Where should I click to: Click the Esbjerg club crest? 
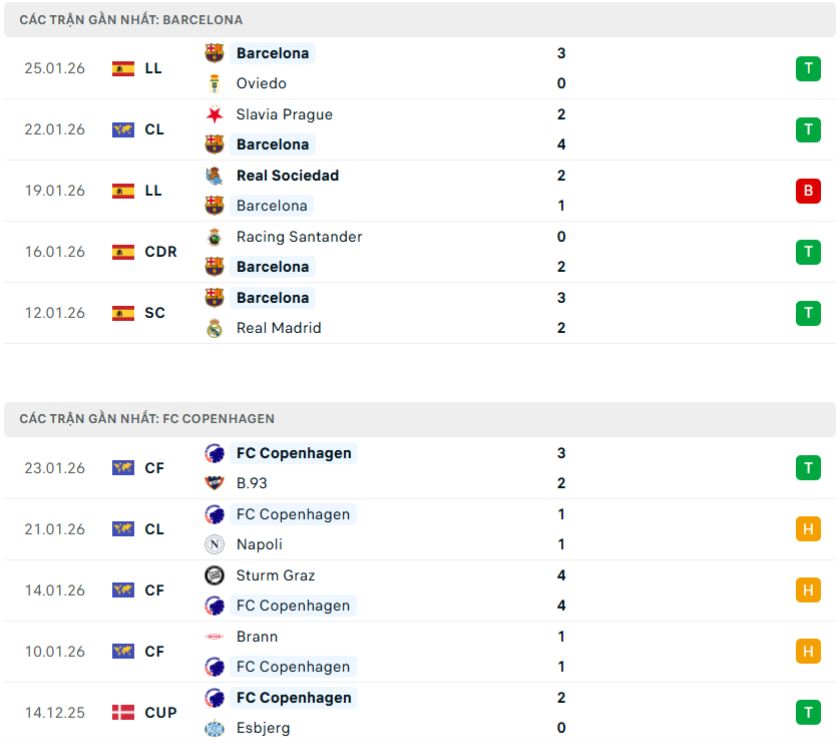214,729
